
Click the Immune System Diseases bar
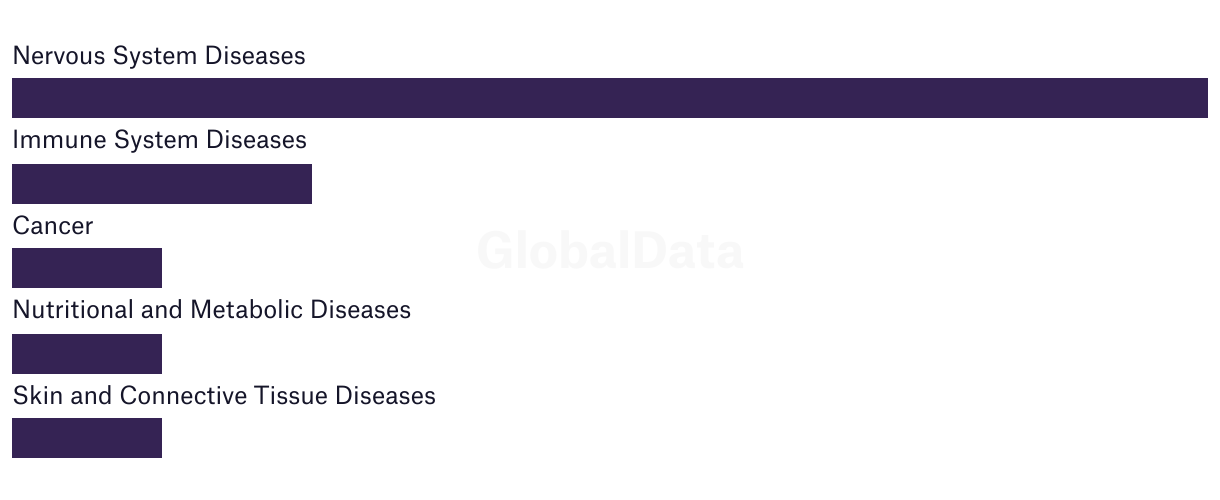pyautogui.click(x=162, y=184)
